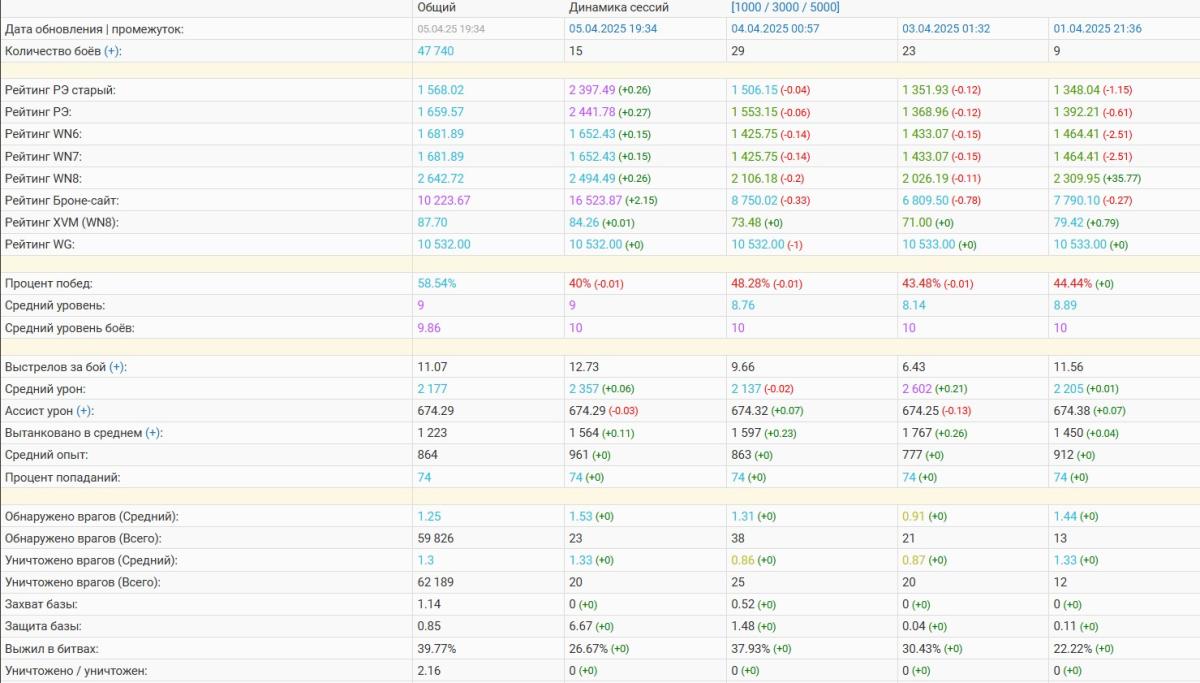Click overall average damage 2 177

433,389
